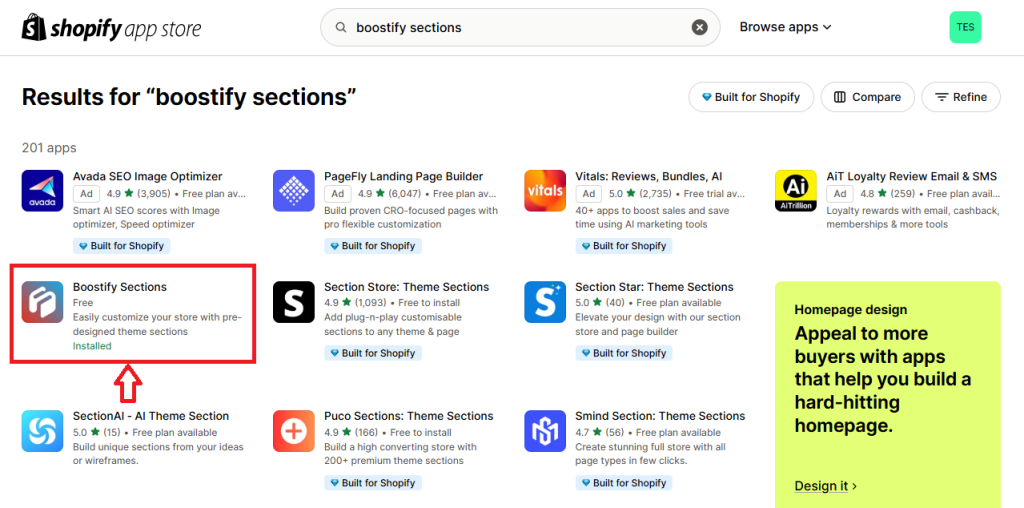Expand the Browse apps dropdown
This screenshot has height=508, width=1024.
pyautogui.click(x=785, y=27)
